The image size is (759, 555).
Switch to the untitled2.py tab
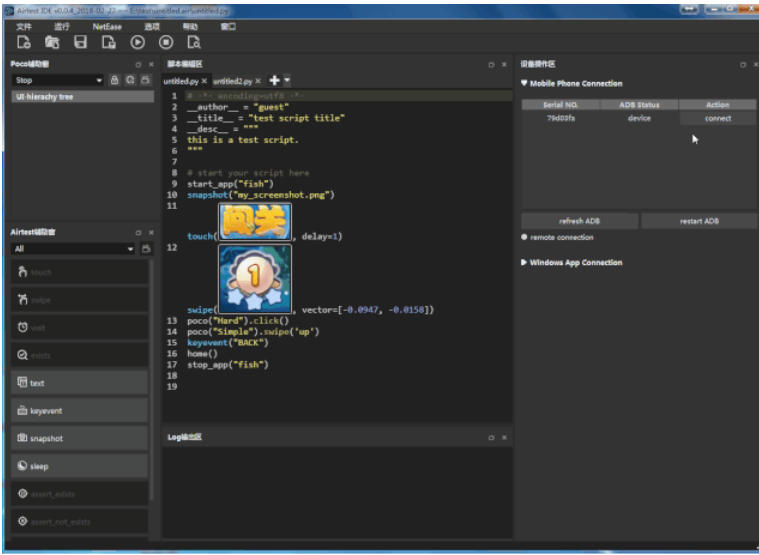[x=233, y=81]
